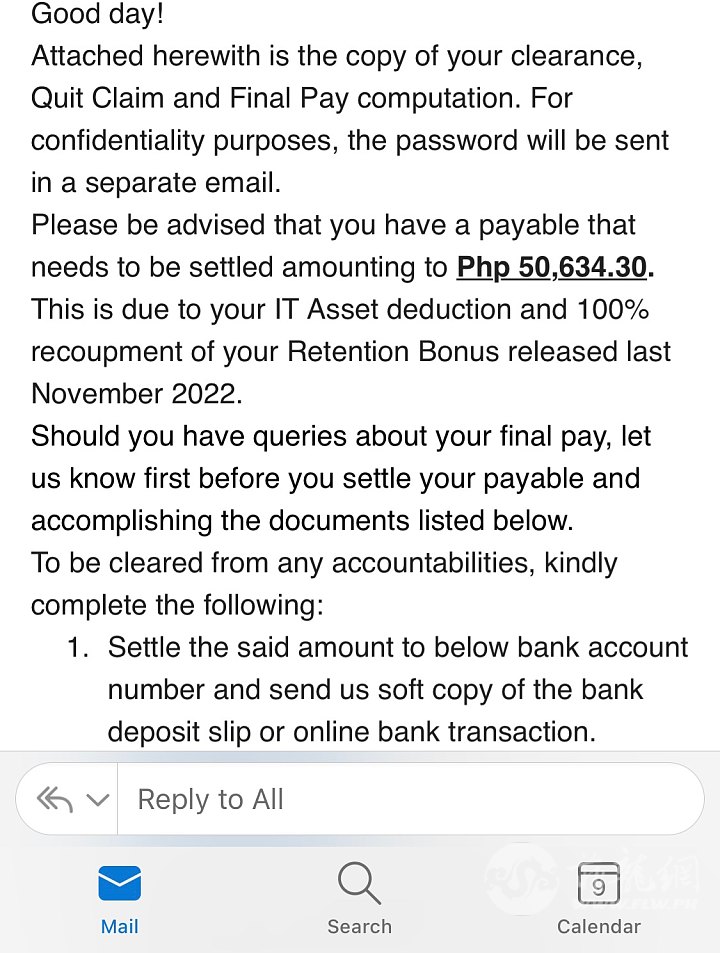Focus the Reply to All text field
The width and height of the screenshot is (720, 953).
410,799
